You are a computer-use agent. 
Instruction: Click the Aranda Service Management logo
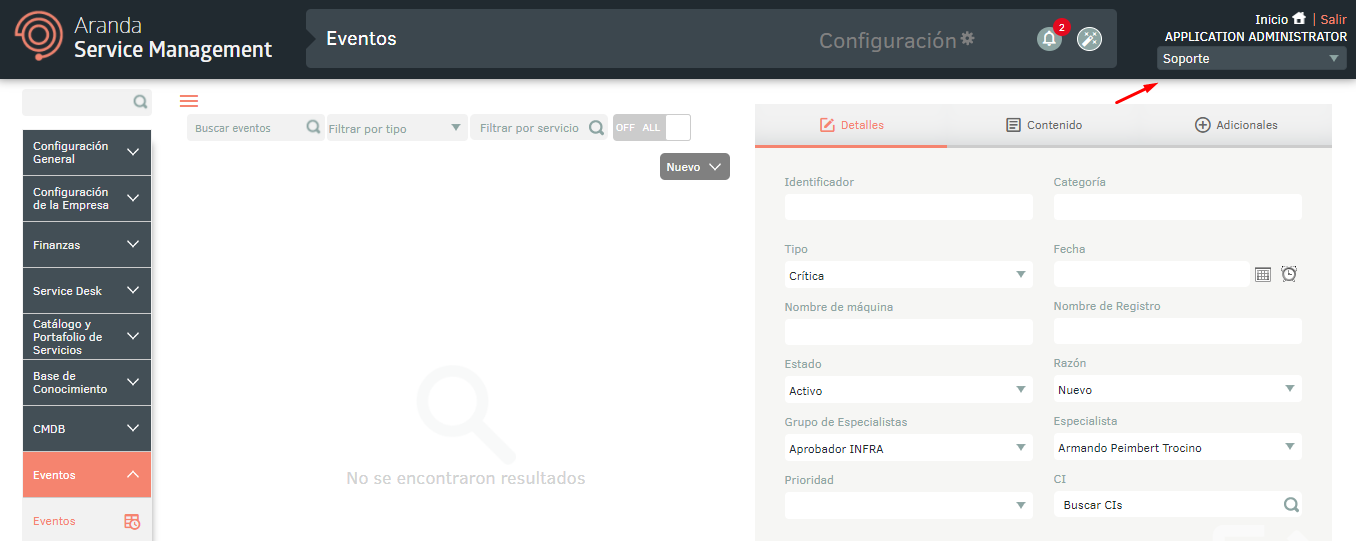[143, 37]
